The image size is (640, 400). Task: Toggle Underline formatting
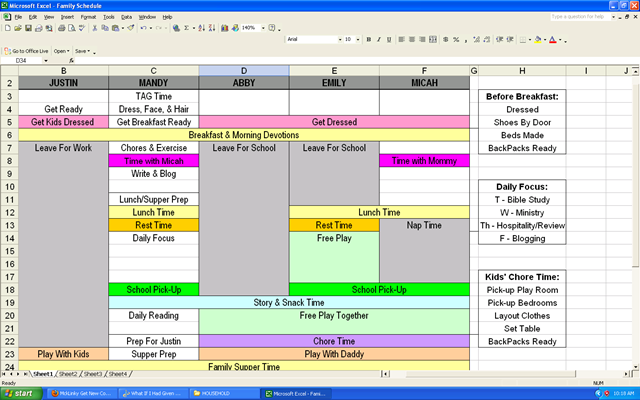389,40
